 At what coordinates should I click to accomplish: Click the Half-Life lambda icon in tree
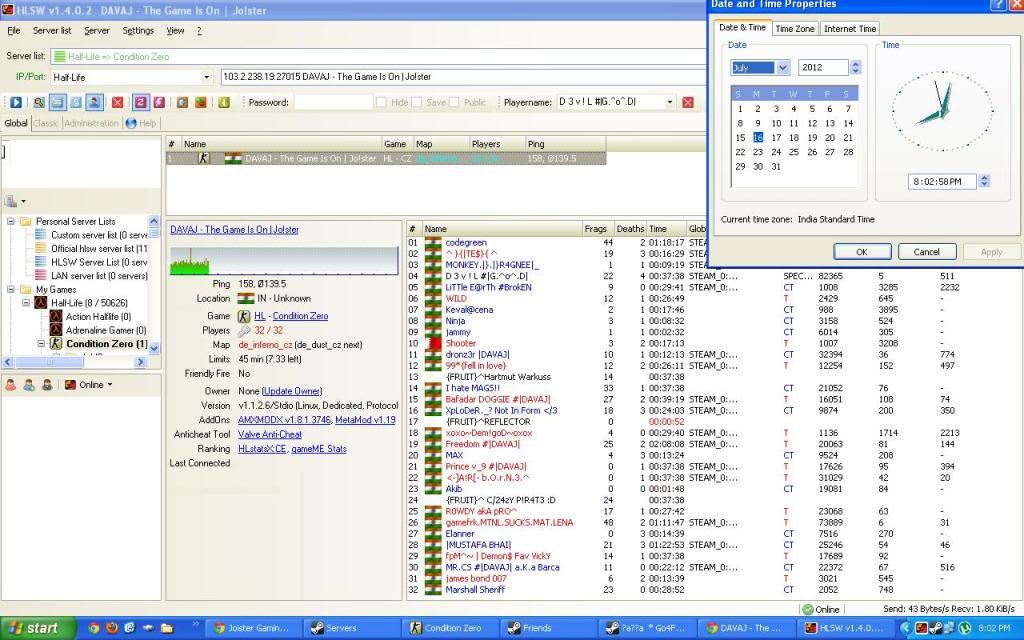41,303
